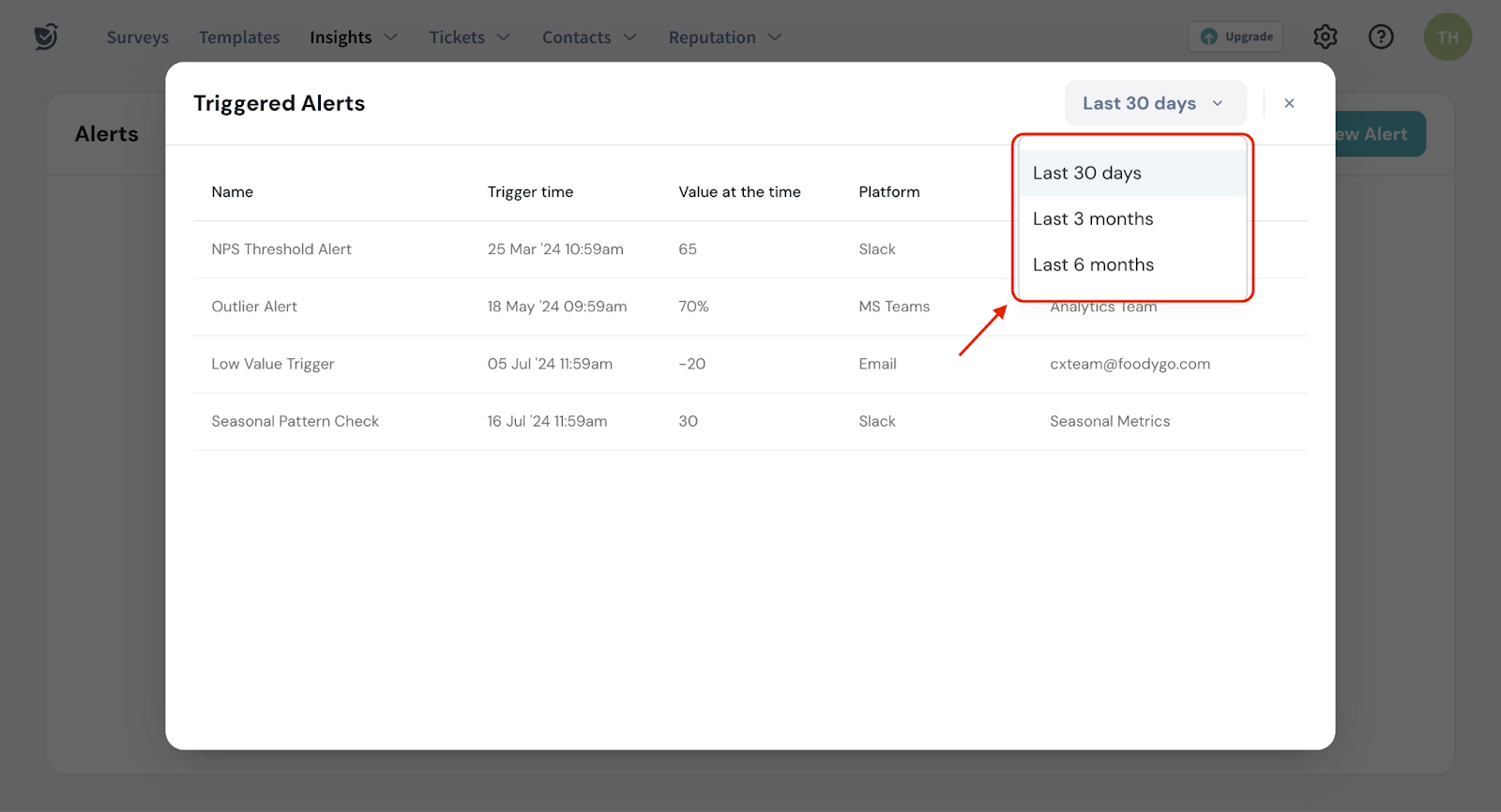1501x812 pixels.
Task: Expand the Reputation menu
Action: click(x=724, y=38)
